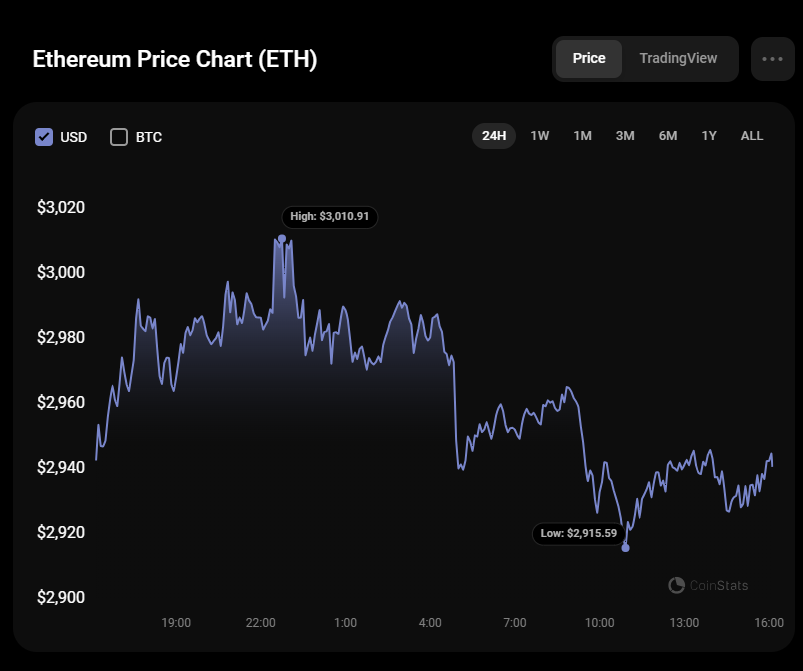
Task: Click the low point marker dot
Action: [626, 547]
